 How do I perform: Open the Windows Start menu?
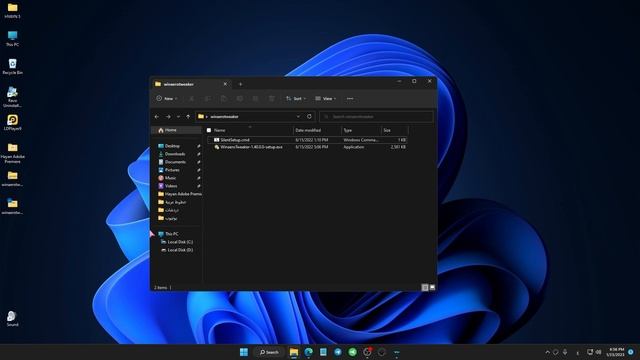244,352
